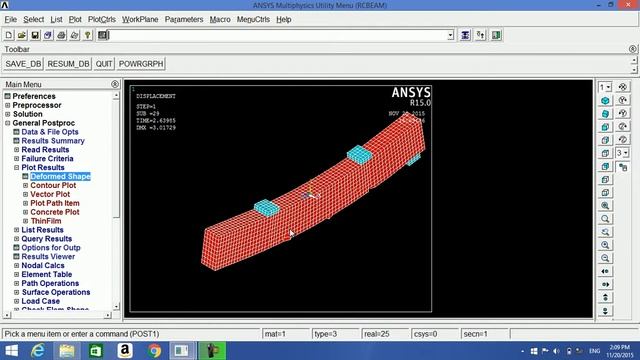
Task: Open the File menu
Action: (x=11, y=20)
